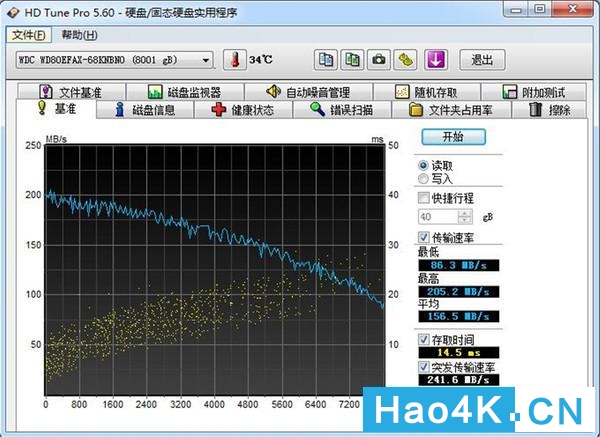This screenshot has height=437, width=600.
Task: Click the HD Tune Pro title bar icon
Action: 13,12
